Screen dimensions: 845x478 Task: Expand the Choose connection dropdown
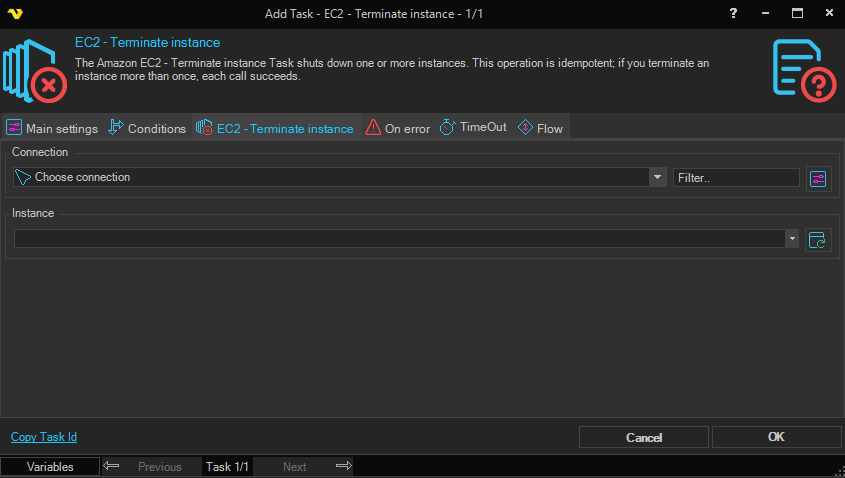click(657, 178)
